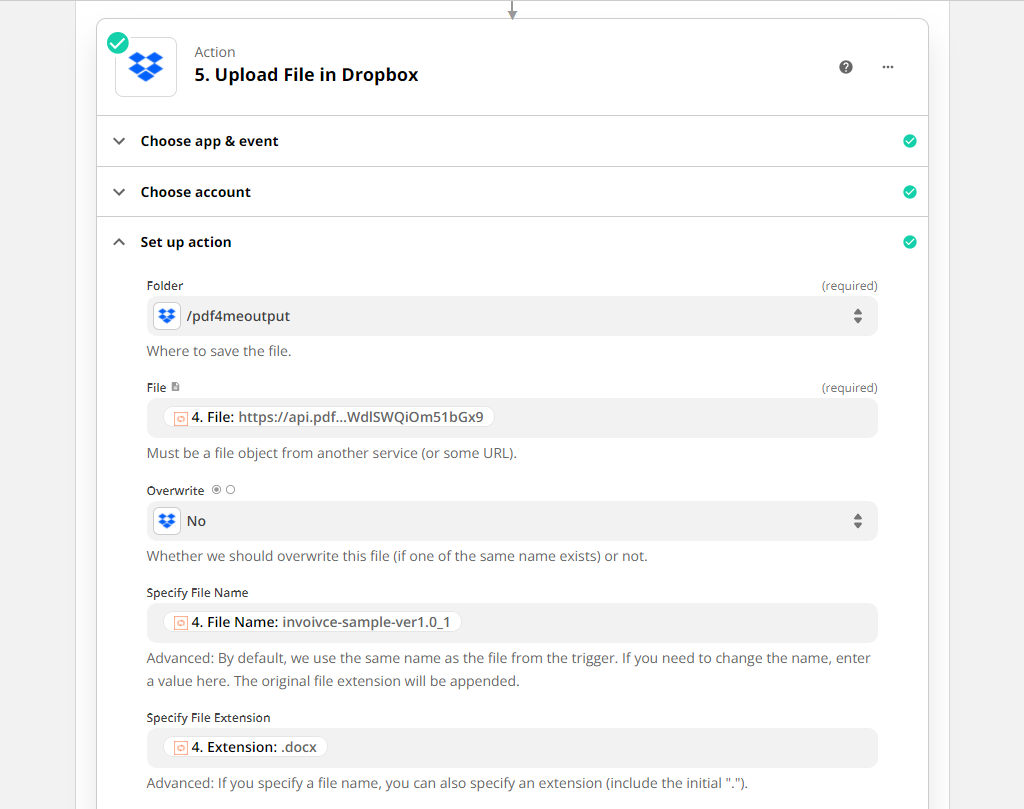Viewport: 1024px width, 809px height.
Task: Click the step-4 icon in the File Name pill
Action: 180,621
